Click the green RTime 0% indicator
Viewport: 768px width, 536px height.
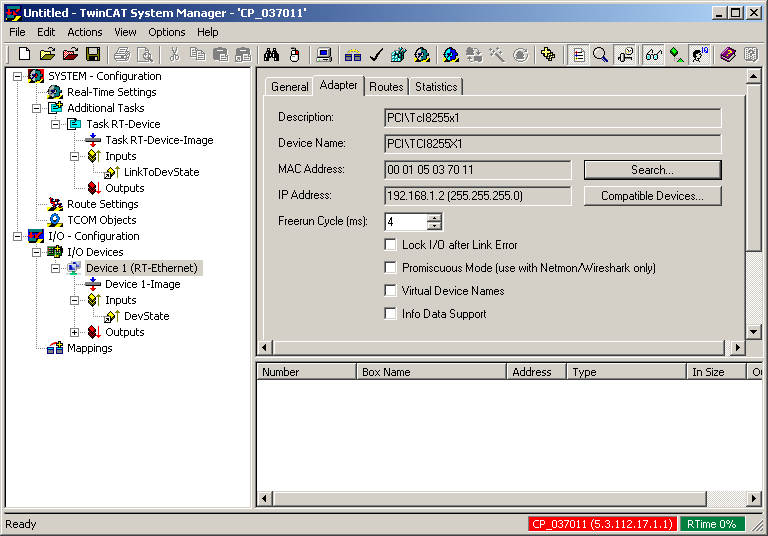click(712, 524)
